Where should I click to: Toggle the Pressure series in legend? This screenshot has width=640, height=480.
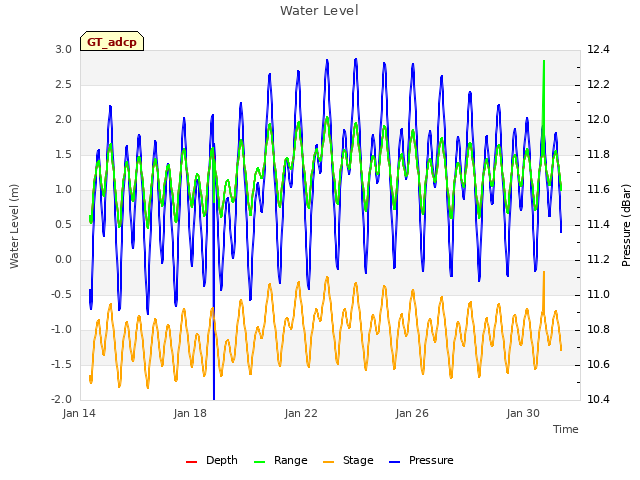[421, 460]
